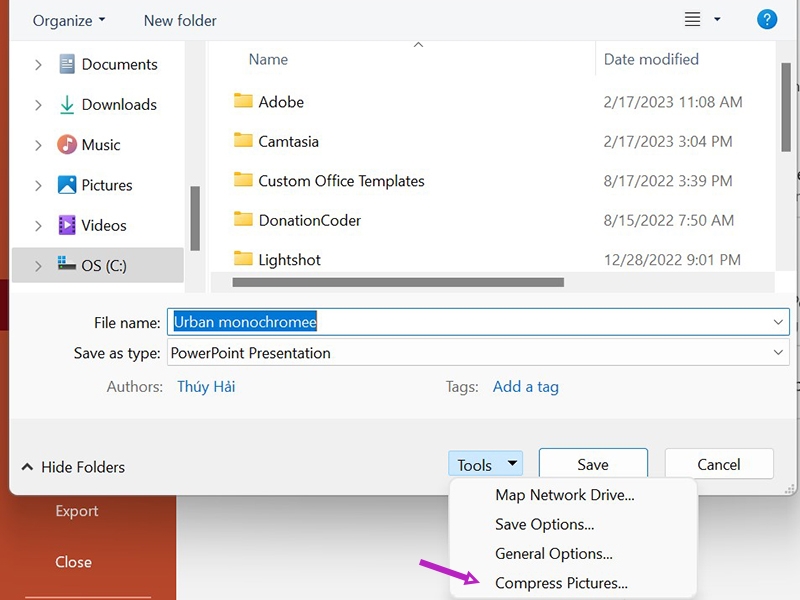Choose Map Network Drive menu item
The image size is (800, 600).
pyautogui.click(x=565, y=495)
